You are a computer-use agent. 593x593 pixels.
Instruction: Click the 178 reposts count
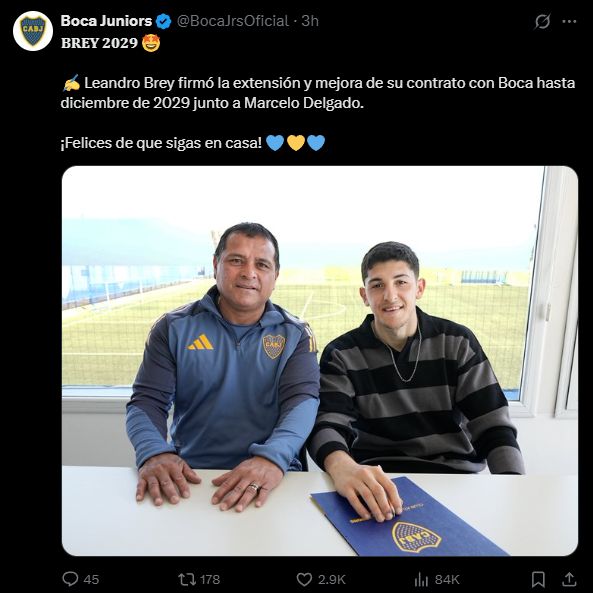(210, 579)
